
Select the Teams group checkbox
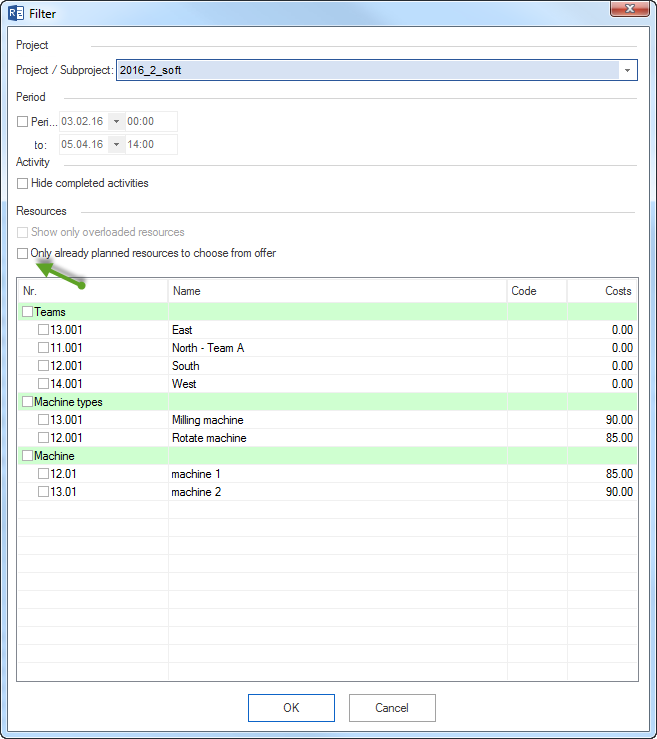27,312
